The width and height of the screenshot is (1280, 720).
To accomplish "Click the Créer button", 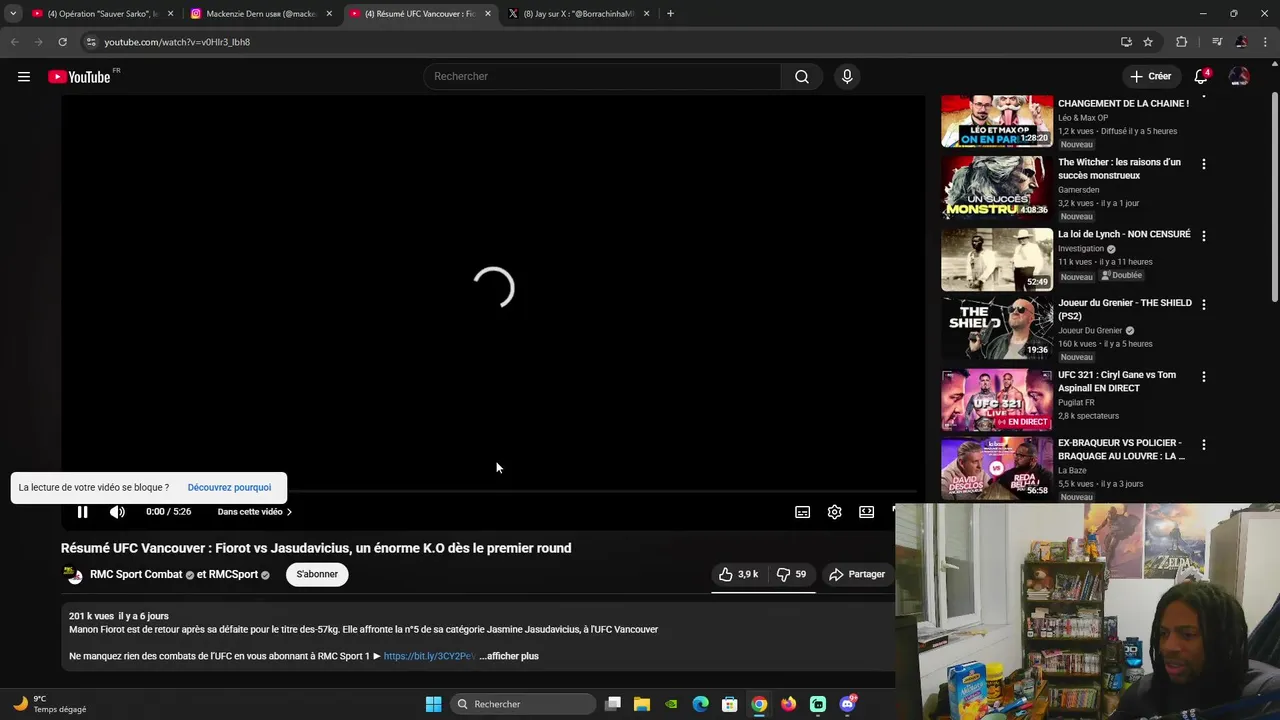I will click(x=1151, y=77).
